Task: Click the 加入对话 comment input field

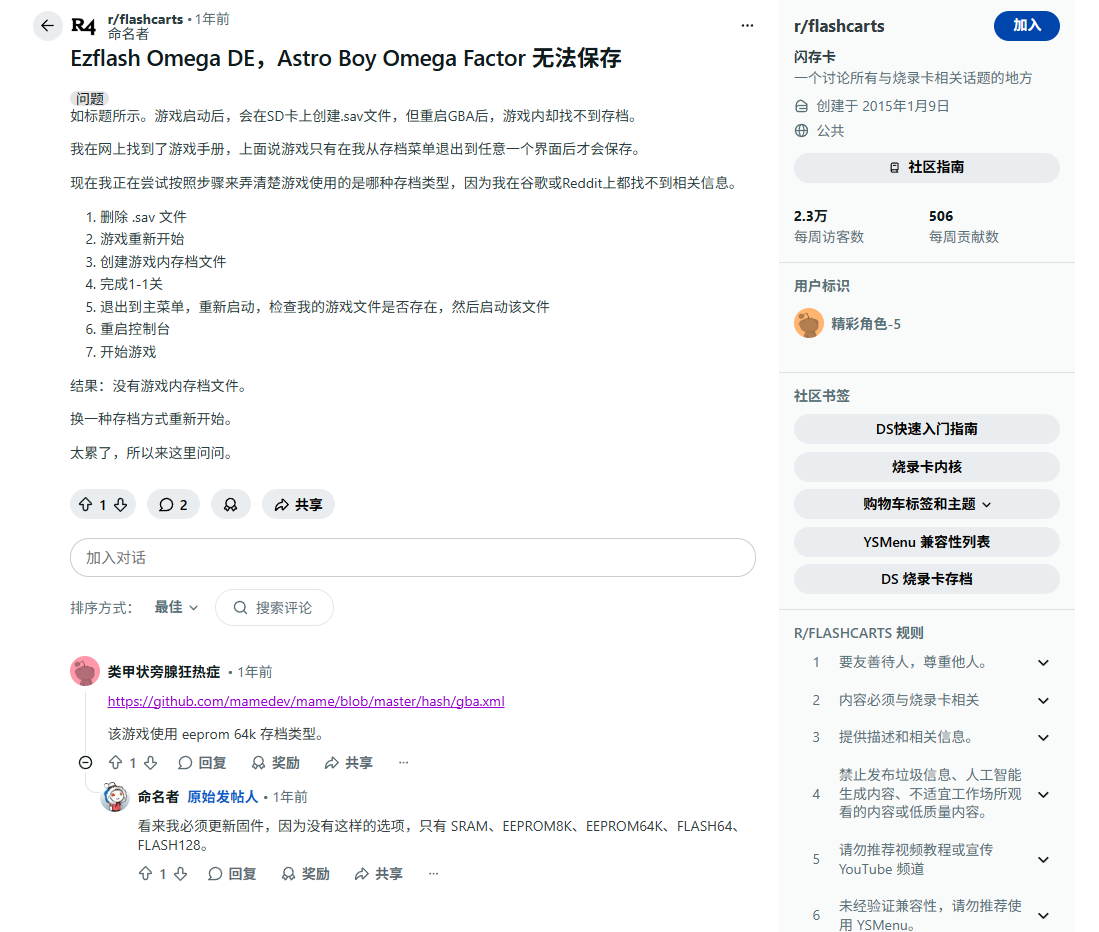Action: (412, 558)
